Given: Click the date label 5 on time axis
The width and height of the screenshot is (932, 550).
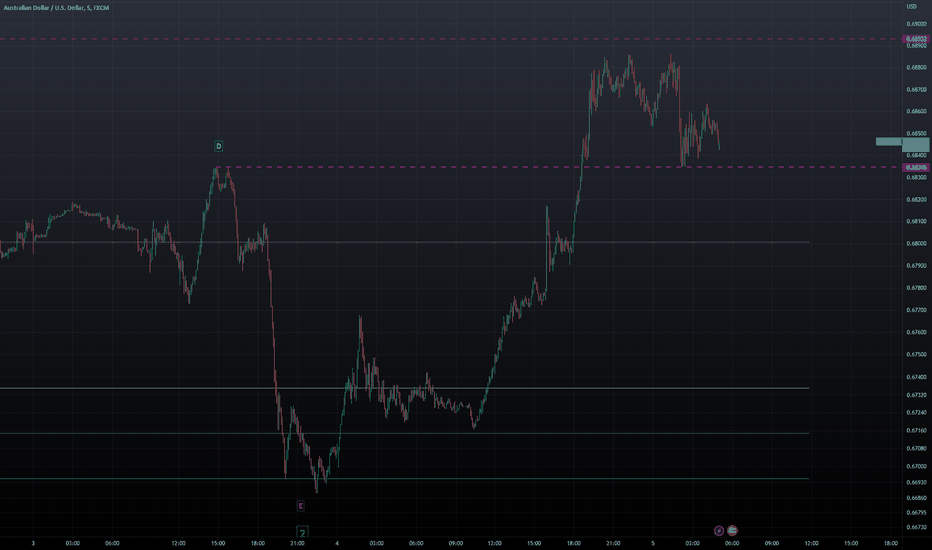Looking at the screenshot, I should (653, 543).
